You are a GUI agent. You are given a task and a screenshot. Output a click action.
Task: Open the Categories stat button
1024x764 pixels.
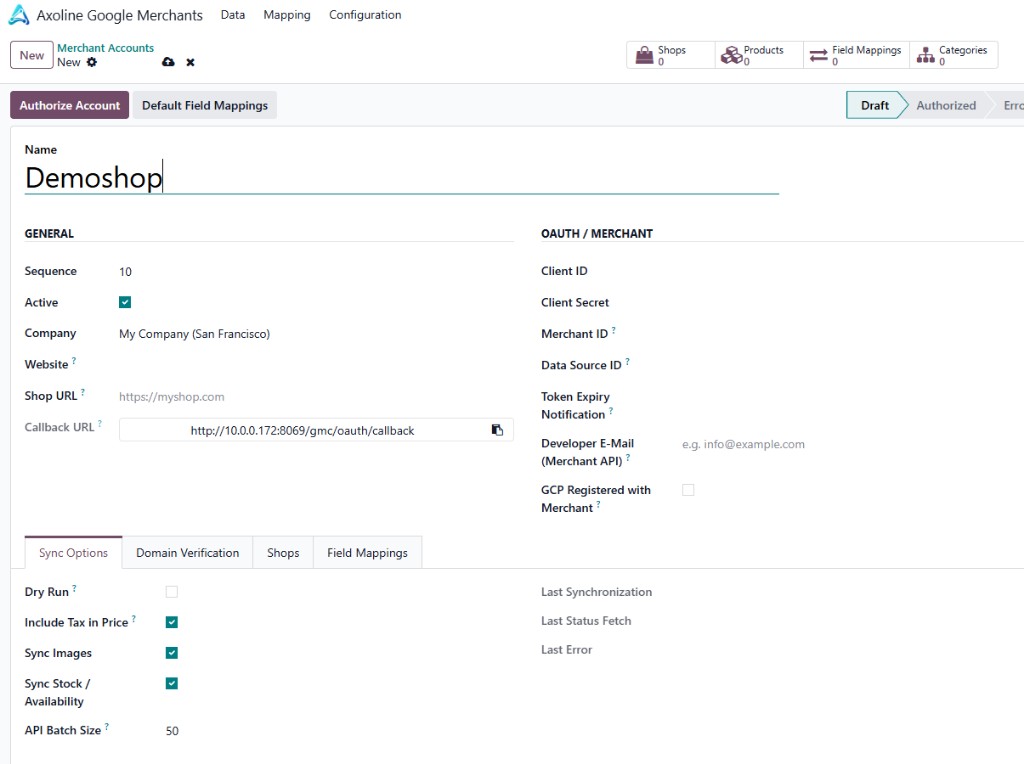953,55
